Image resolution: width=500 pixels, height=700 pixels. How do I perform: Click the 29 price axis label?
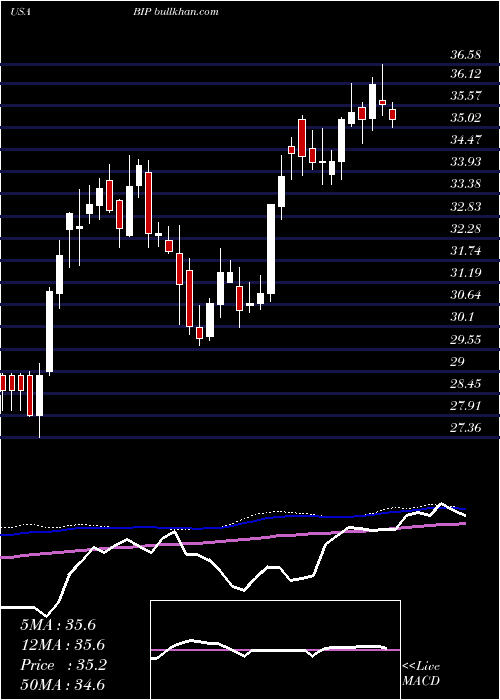point(458,362)
